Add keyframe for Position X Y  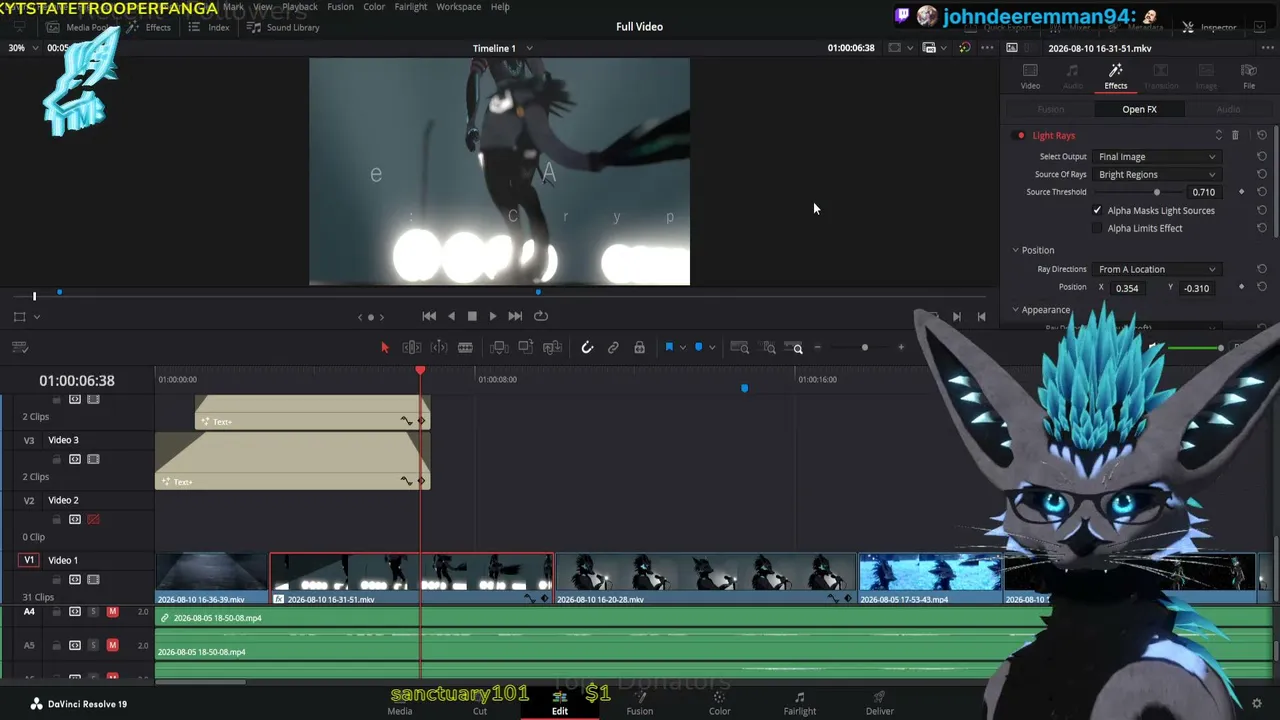point(1242,288)
